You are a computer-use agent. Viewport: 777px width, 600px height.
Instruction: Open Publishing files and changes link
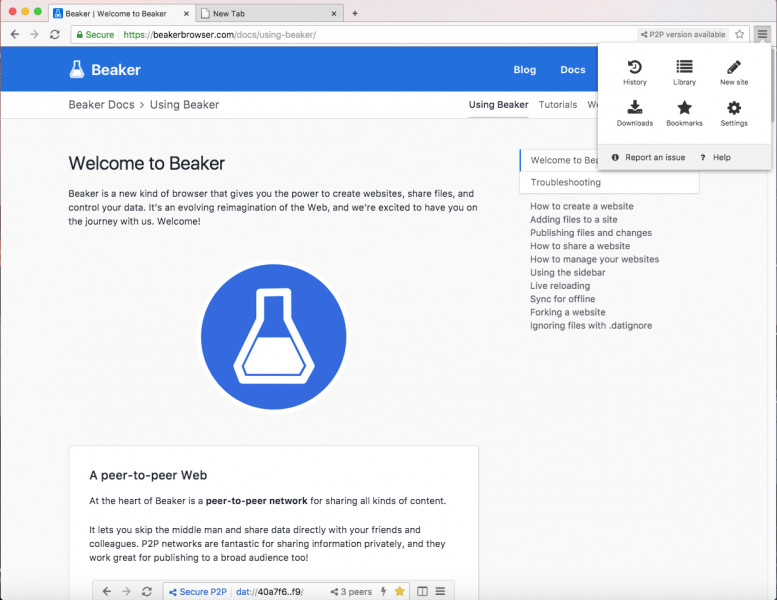[x=591, y=233]
